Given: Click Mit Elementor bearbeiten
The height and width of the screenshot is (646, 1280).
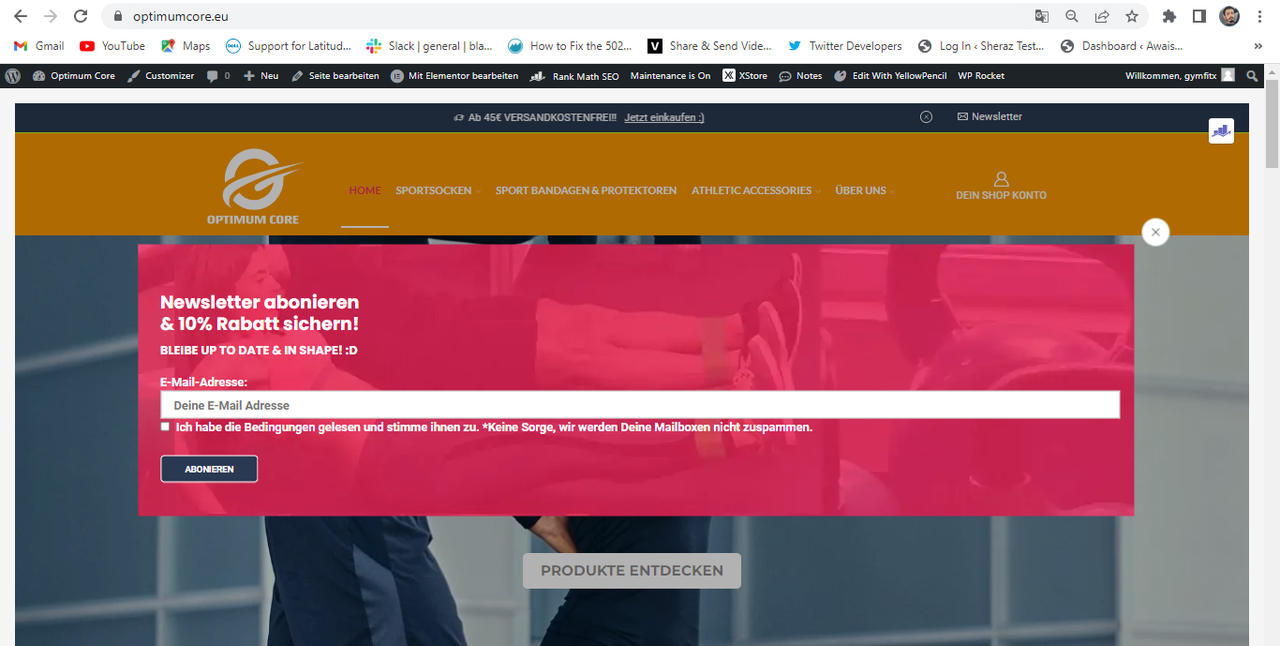Looking at the screenshot, I should pyautogui.click(x=455, y=75).
